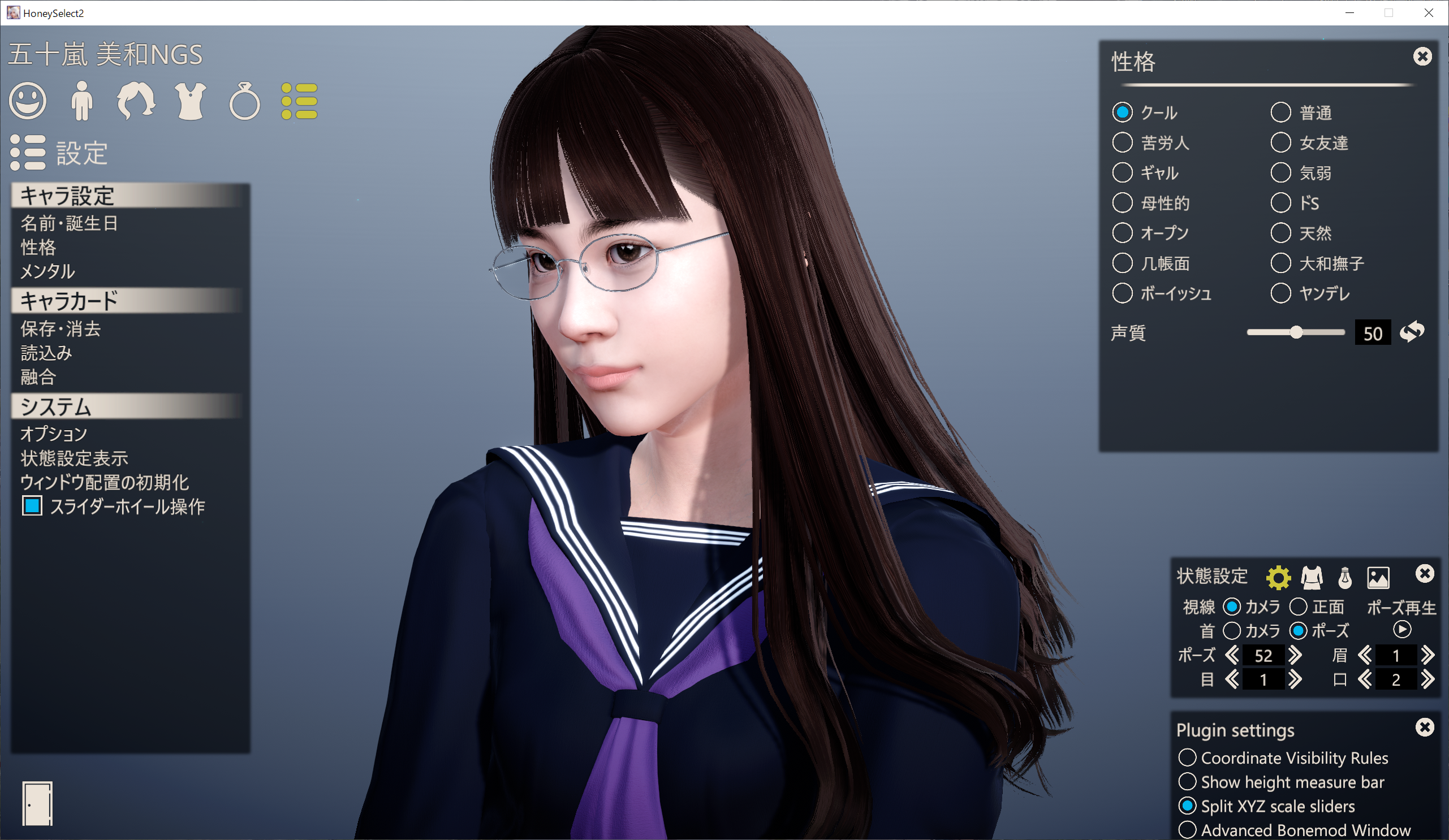Go to next 目 eye pattern
This screenshot has height=840, width=1449.
coord(1295,679)
